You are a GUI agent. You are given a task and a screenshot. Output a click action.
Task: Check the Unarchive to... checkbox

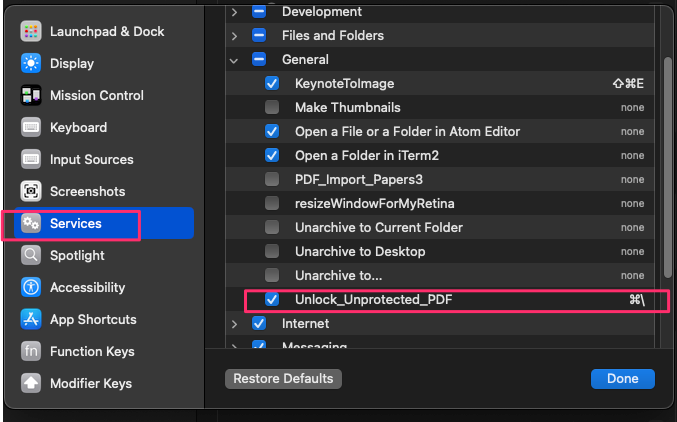272,275
